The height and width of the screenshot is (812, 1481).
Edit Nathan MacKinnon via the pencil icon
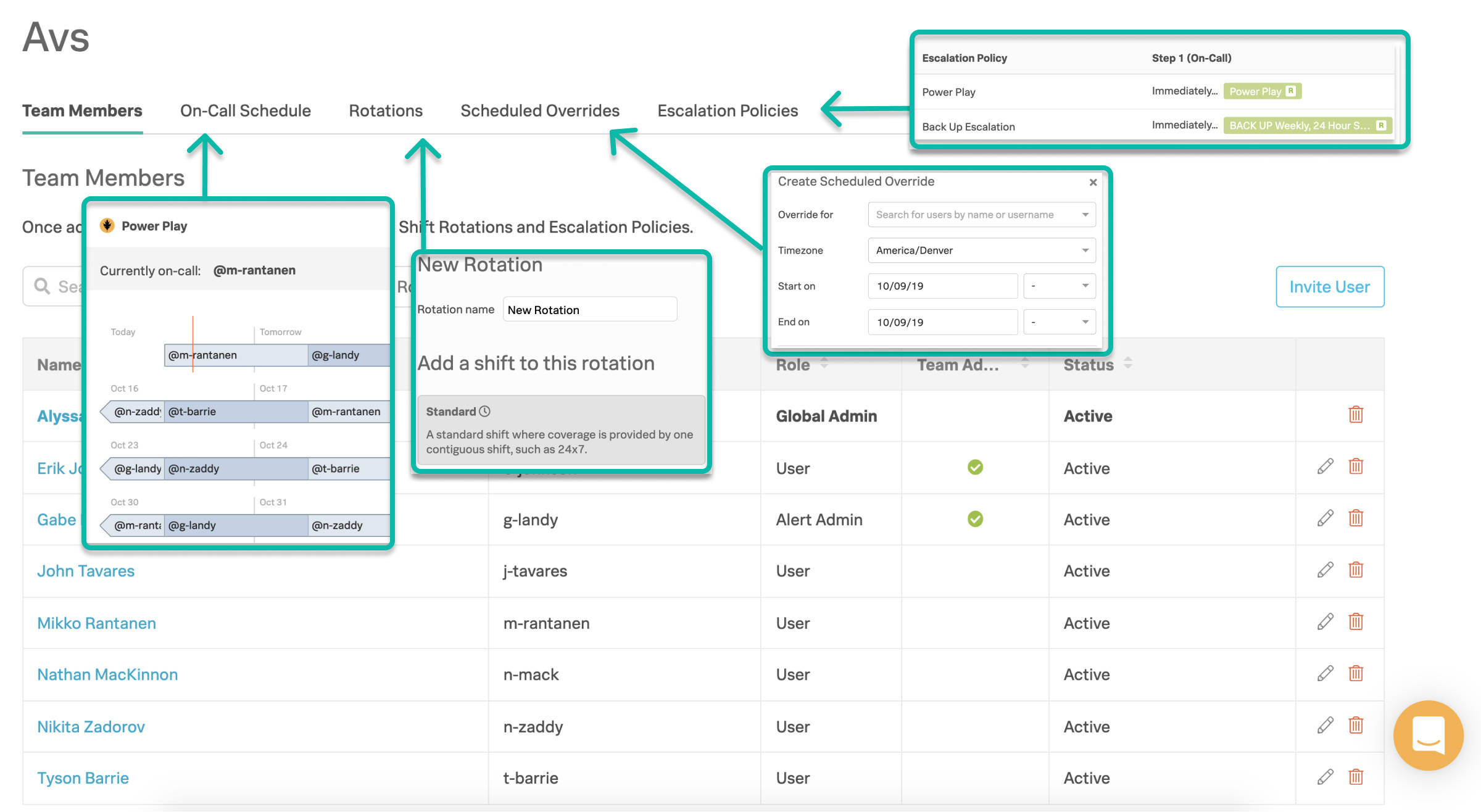pyautogui.click(x=1325, y=674)
